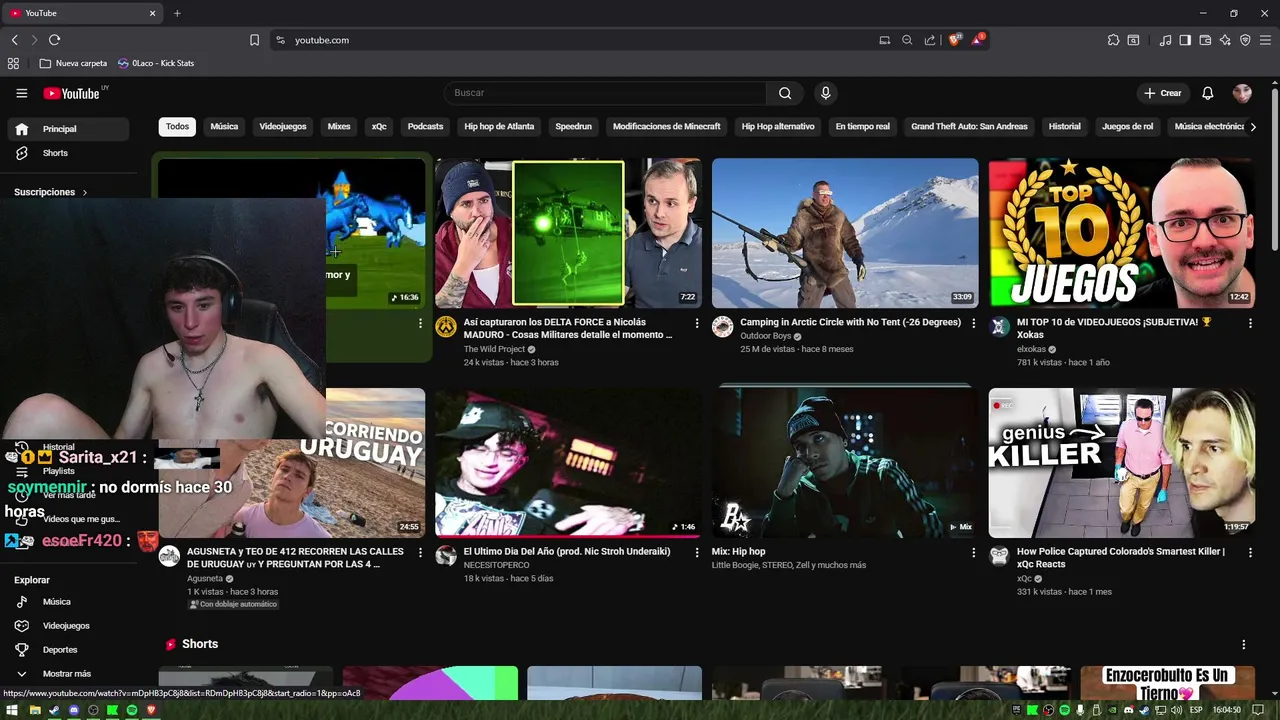Image resolution: width=1280 pixels, height=720 pixels.
Task: Open the notifications bell
Action: click(1208, 93)
